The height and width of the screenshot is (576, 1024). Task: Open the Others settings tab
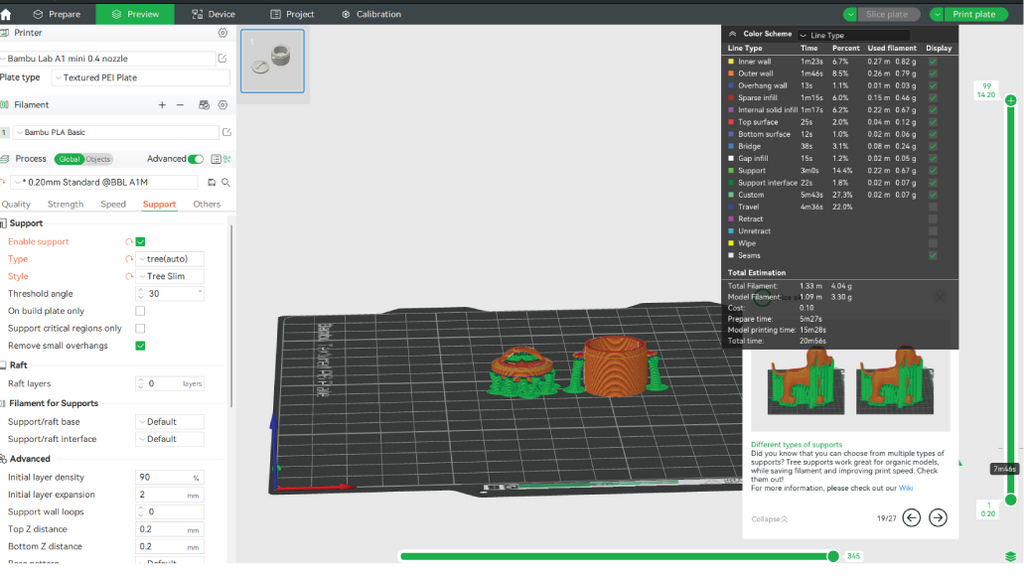point(207,204)
